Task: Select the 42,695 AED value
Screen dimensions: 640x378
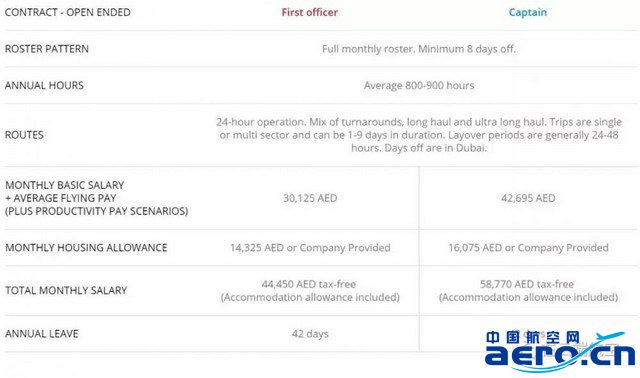Action: click(x=528, y=198)
